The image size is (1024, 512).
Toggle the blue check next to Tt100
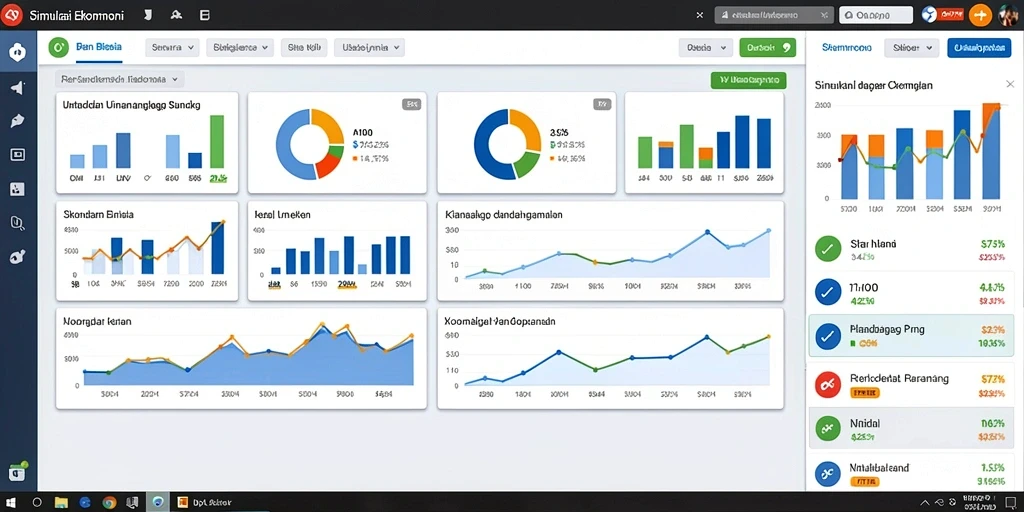pyautogui.click(x=829, y=292)
